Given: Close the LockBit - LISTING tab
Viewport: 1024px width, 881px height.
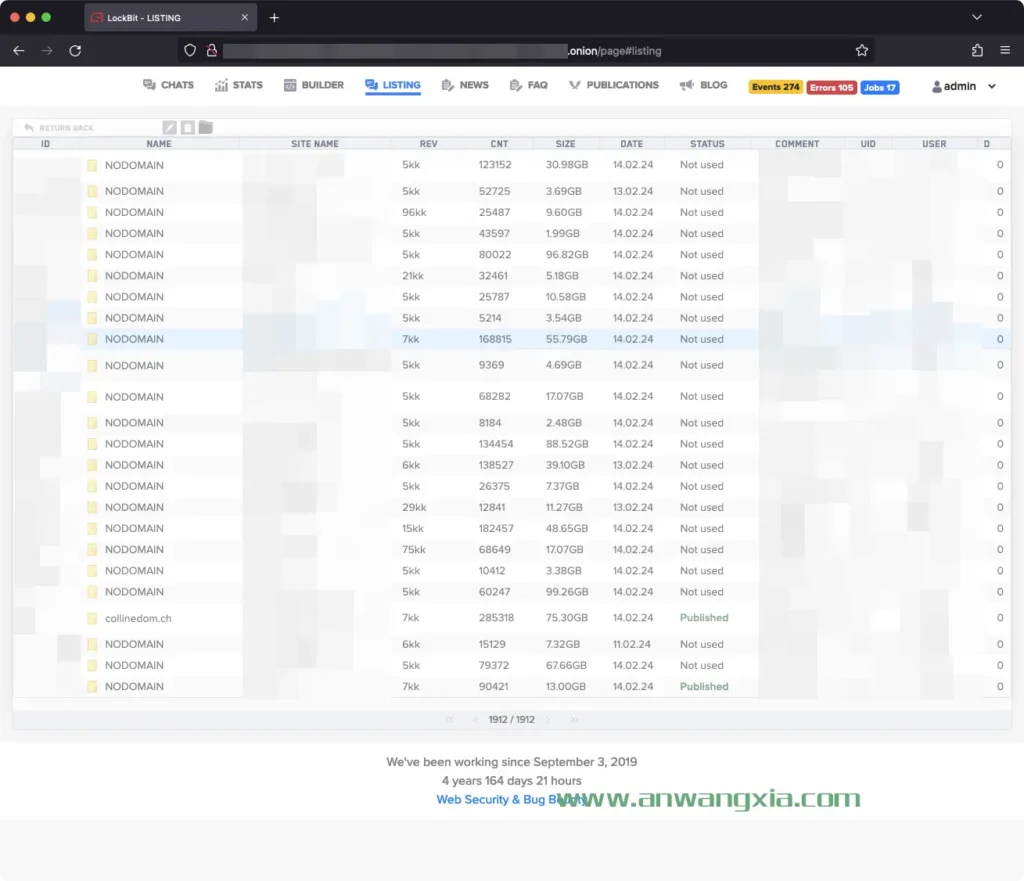Looking at the screenshot, I should click(244, 18).
